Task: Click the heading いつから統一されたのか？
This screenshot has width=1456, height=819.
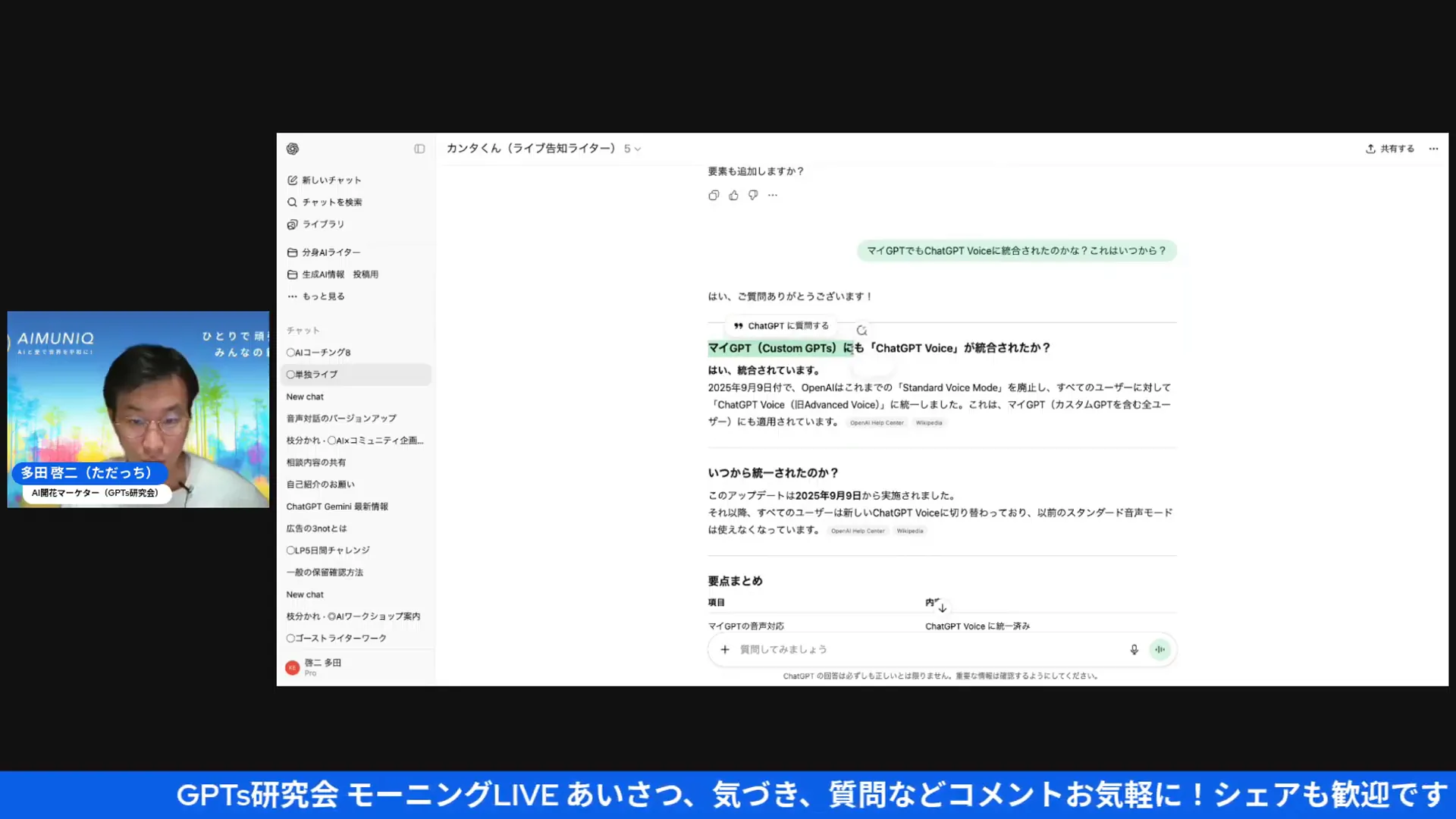Action: click(x=773, y=472)
